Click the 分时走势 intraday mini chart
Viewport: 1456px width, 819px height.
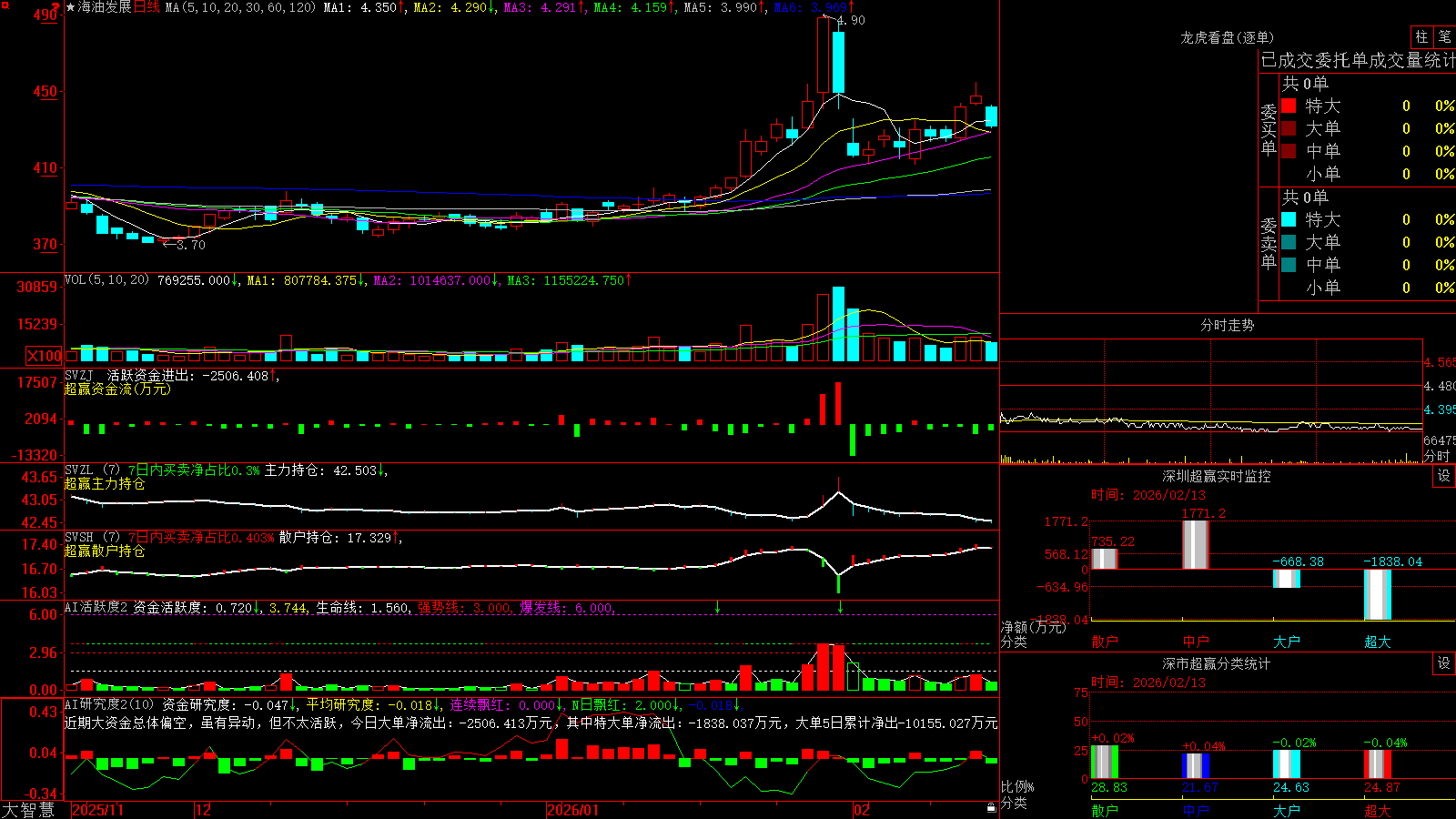1211,400
